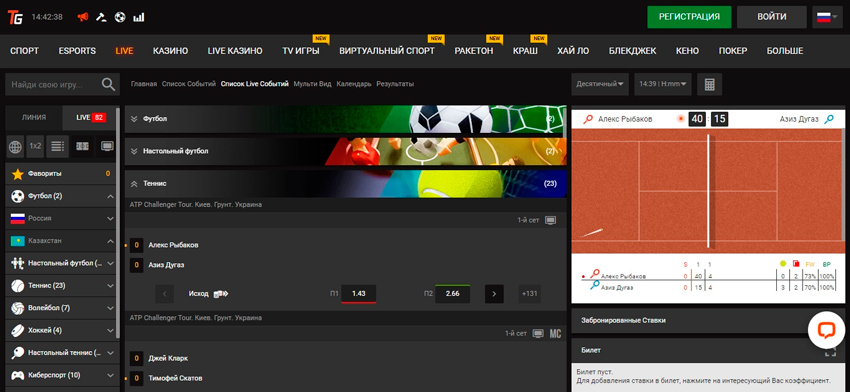This screenshot has height=392, width=850.
Task: Open live tracker icon for Рыбаков match
Action: 551,220
